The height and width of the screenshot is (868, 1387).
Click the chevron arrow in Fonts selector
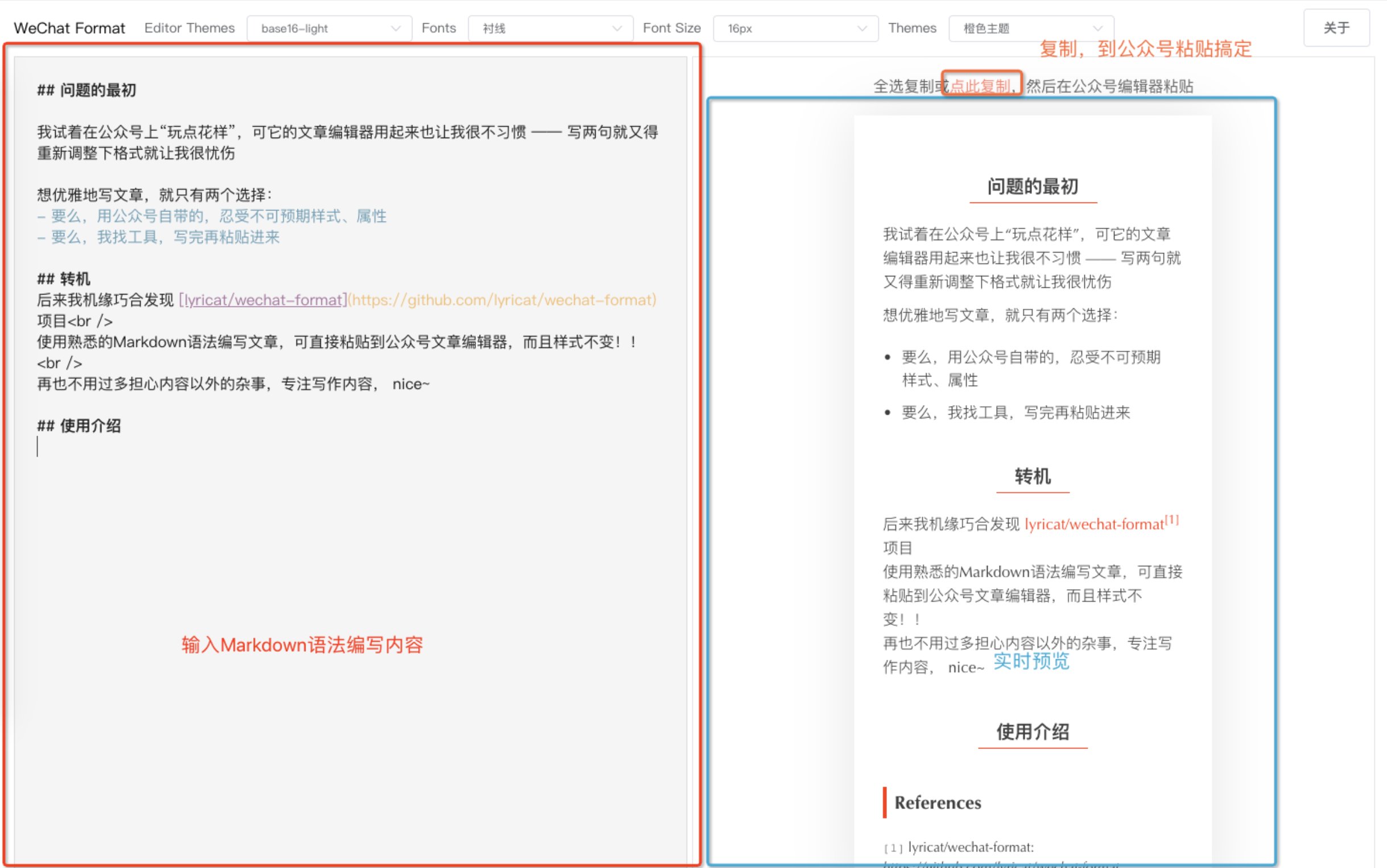pos(617,28)
